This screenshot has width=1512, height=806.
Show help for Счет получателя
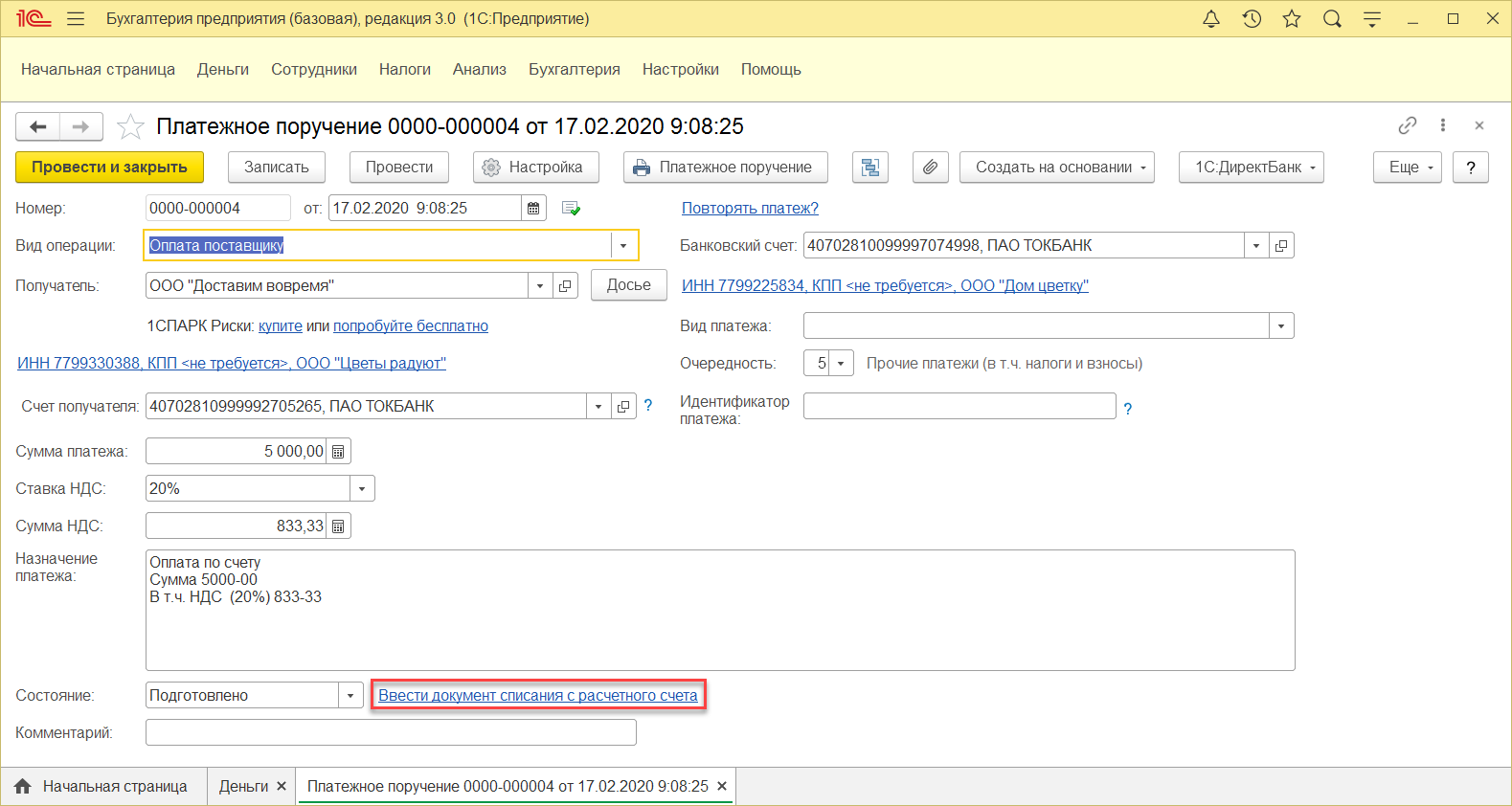click(x=648, y=406)
